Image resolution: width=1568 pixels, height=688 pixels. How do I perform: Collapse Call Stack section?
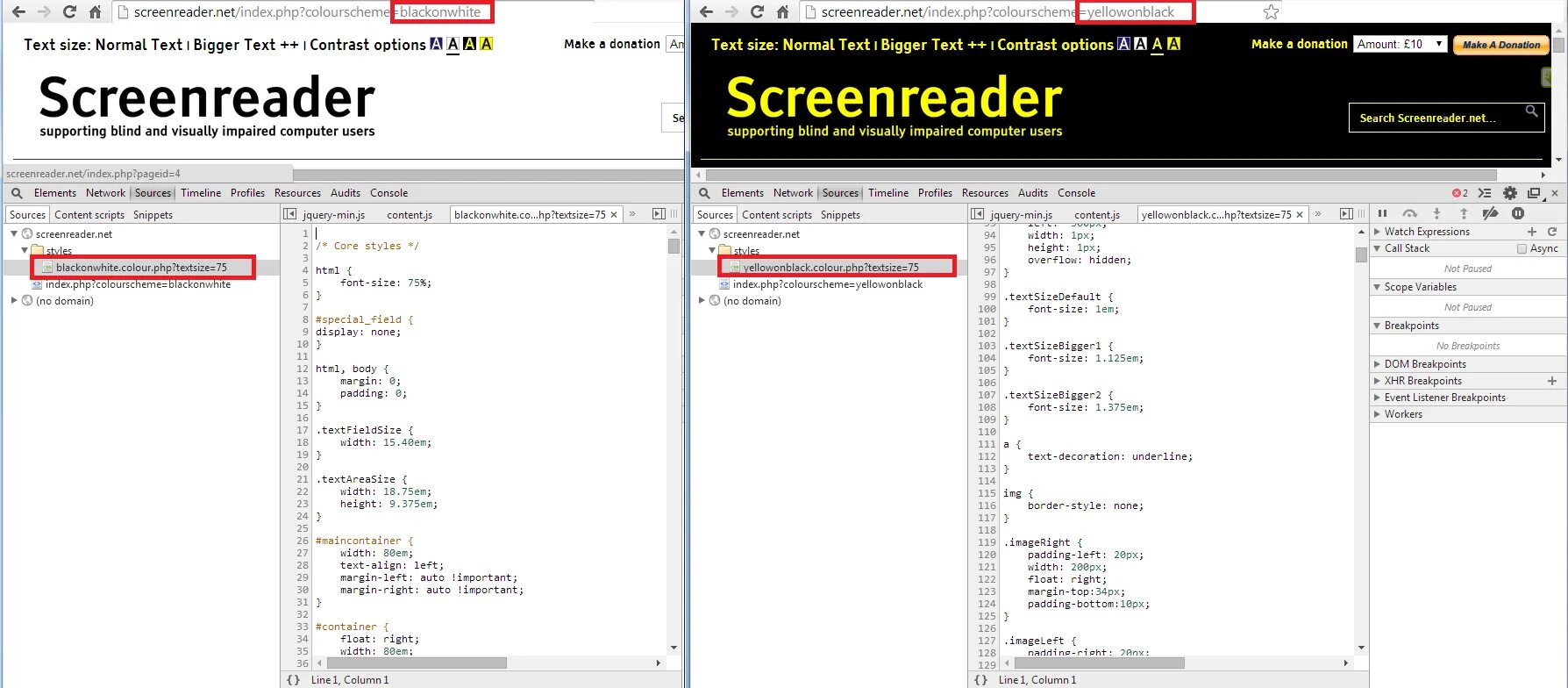[x=1377, y=248]
